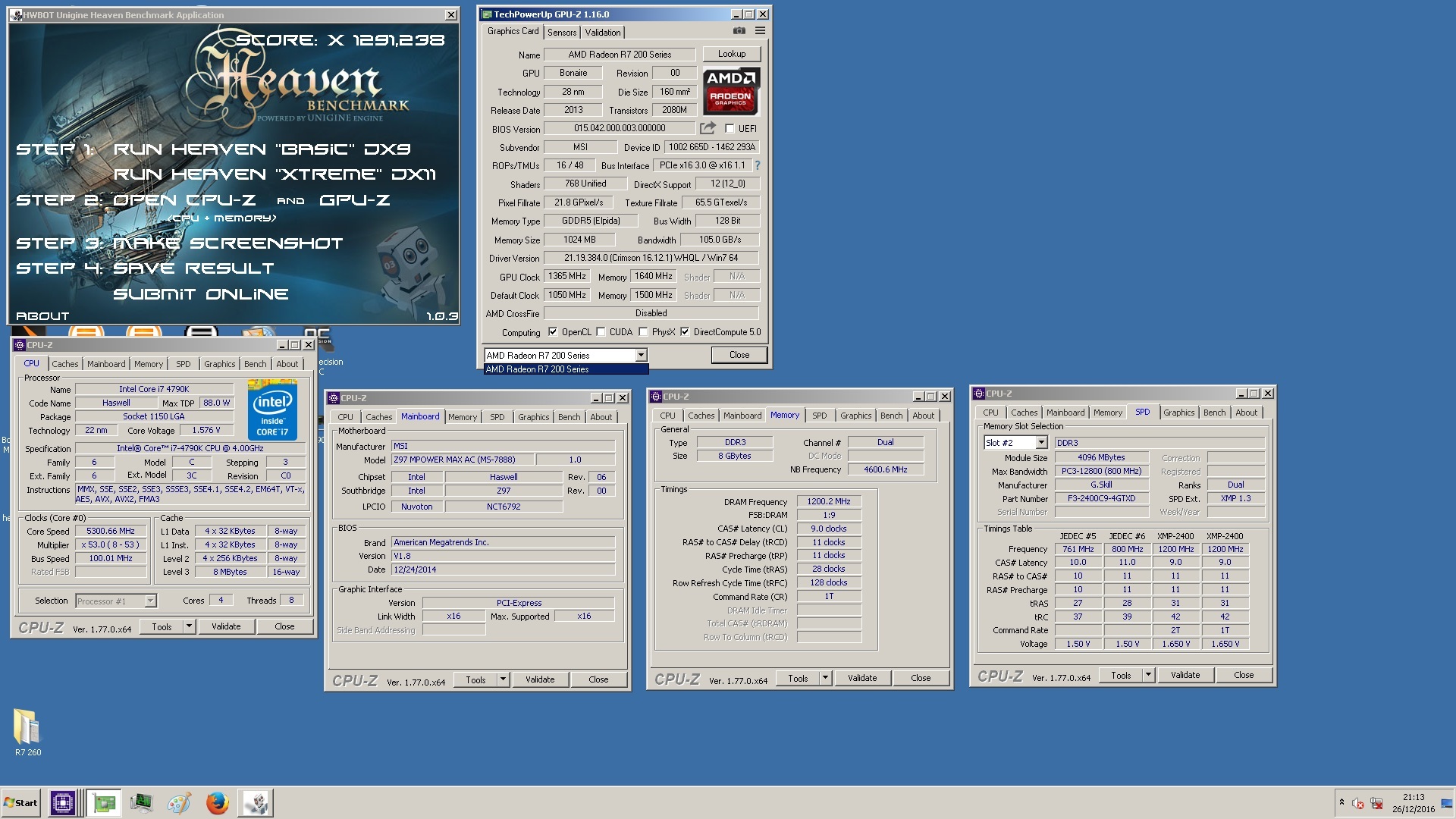Click the DRAM Frequency 1200.2 MHz value
The width and height of the screenshot is (1456, 819).
coord(829,501)
